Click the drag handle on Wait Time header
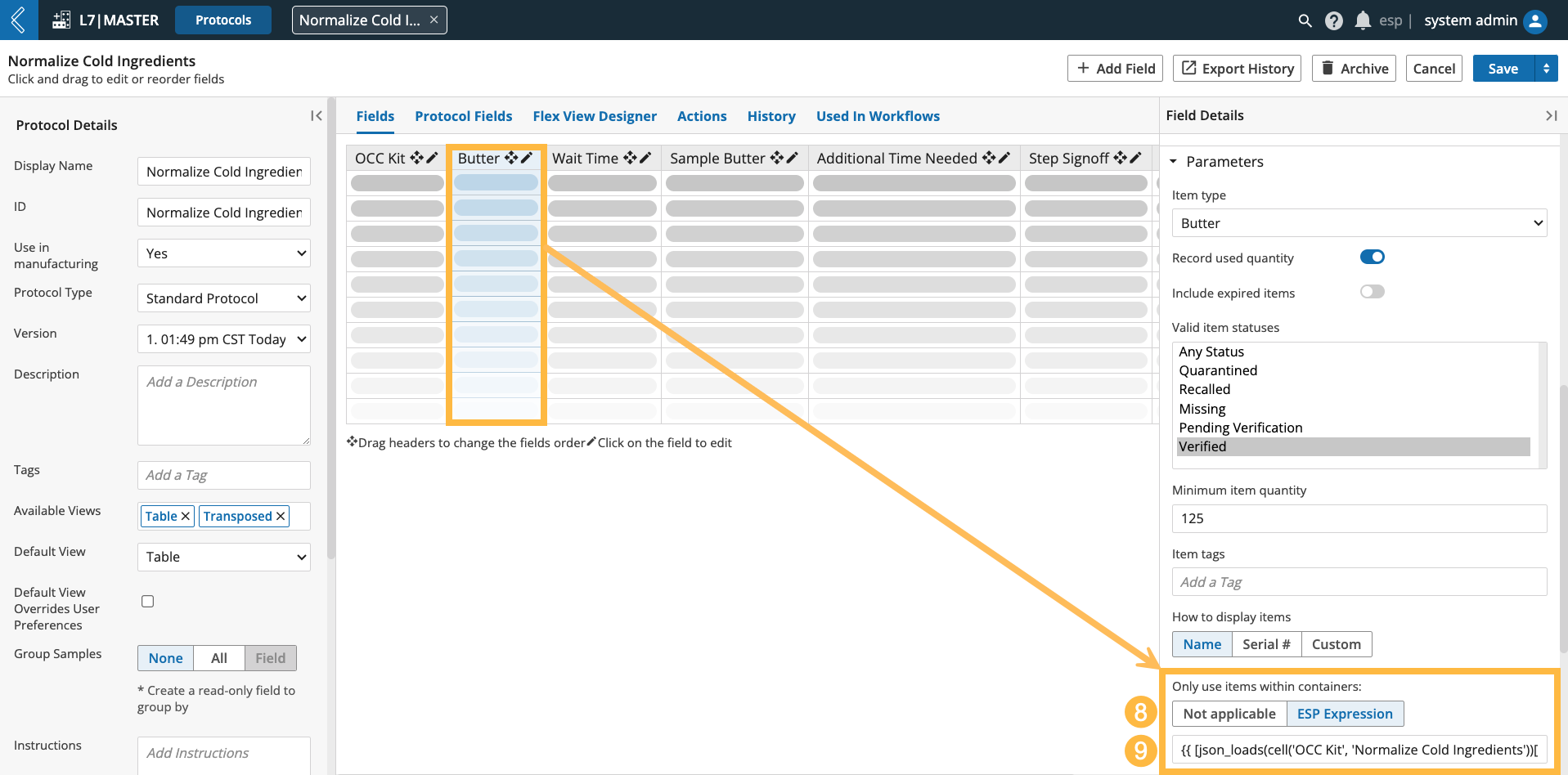Viewport: 1568px width, 775px height. pyautogui.click(x=630, y=158)
